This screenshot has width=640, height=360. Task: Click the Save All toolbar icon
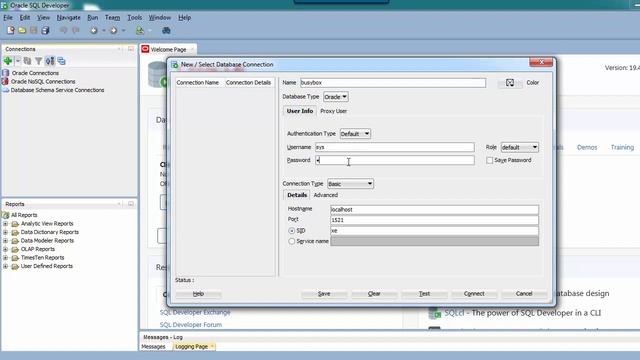point(45,30)
